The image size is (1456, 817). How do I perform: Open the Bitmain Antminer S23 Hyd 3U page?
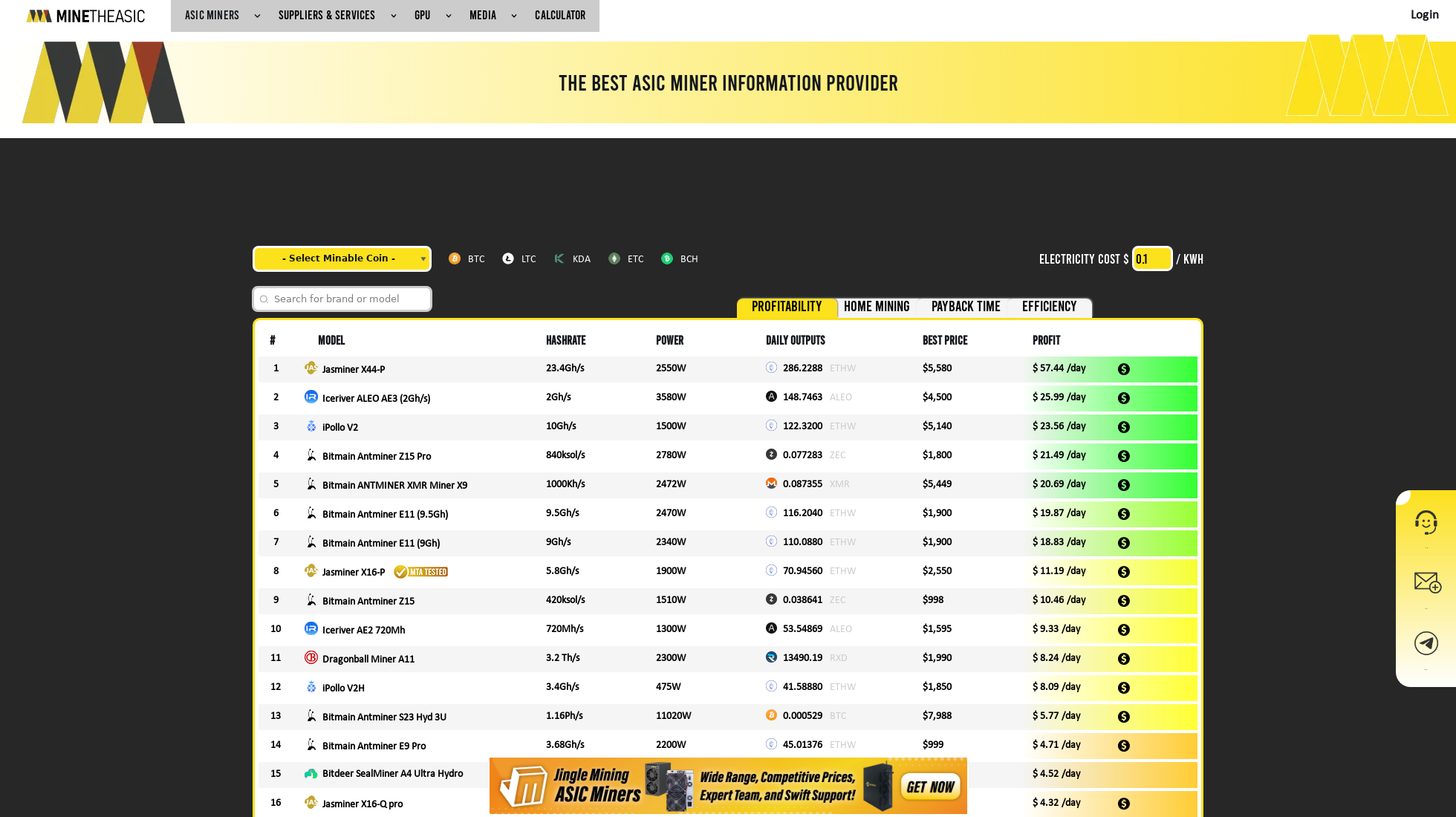pyautogui.click(x=384, y=717)
